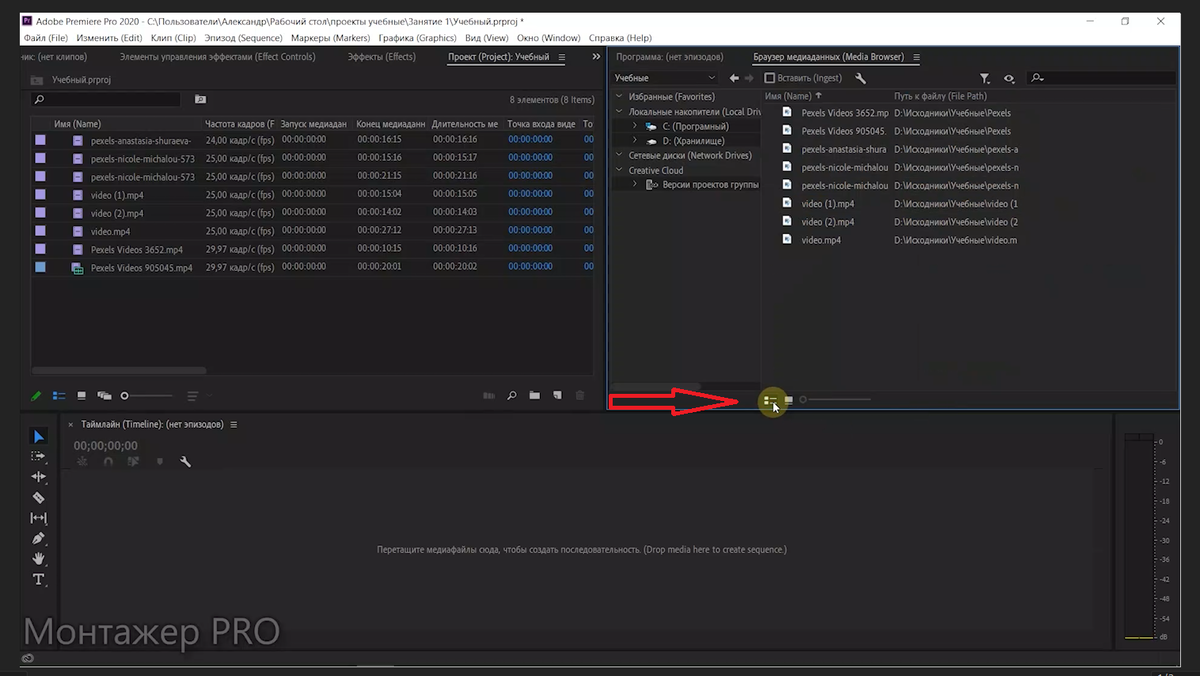
Task: Click Automate to Sequence icon in Project panel
Action: coord(488,396)
